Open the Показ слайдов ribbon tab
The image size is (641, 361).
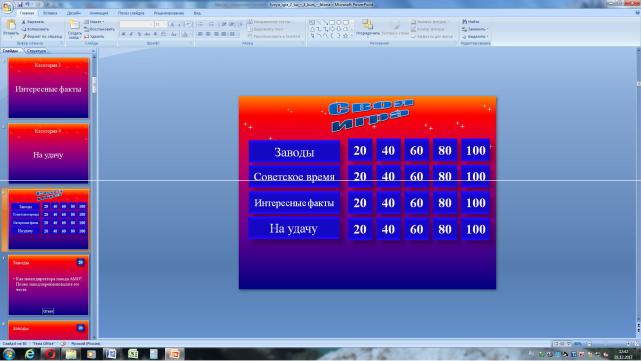click(131, 13)
